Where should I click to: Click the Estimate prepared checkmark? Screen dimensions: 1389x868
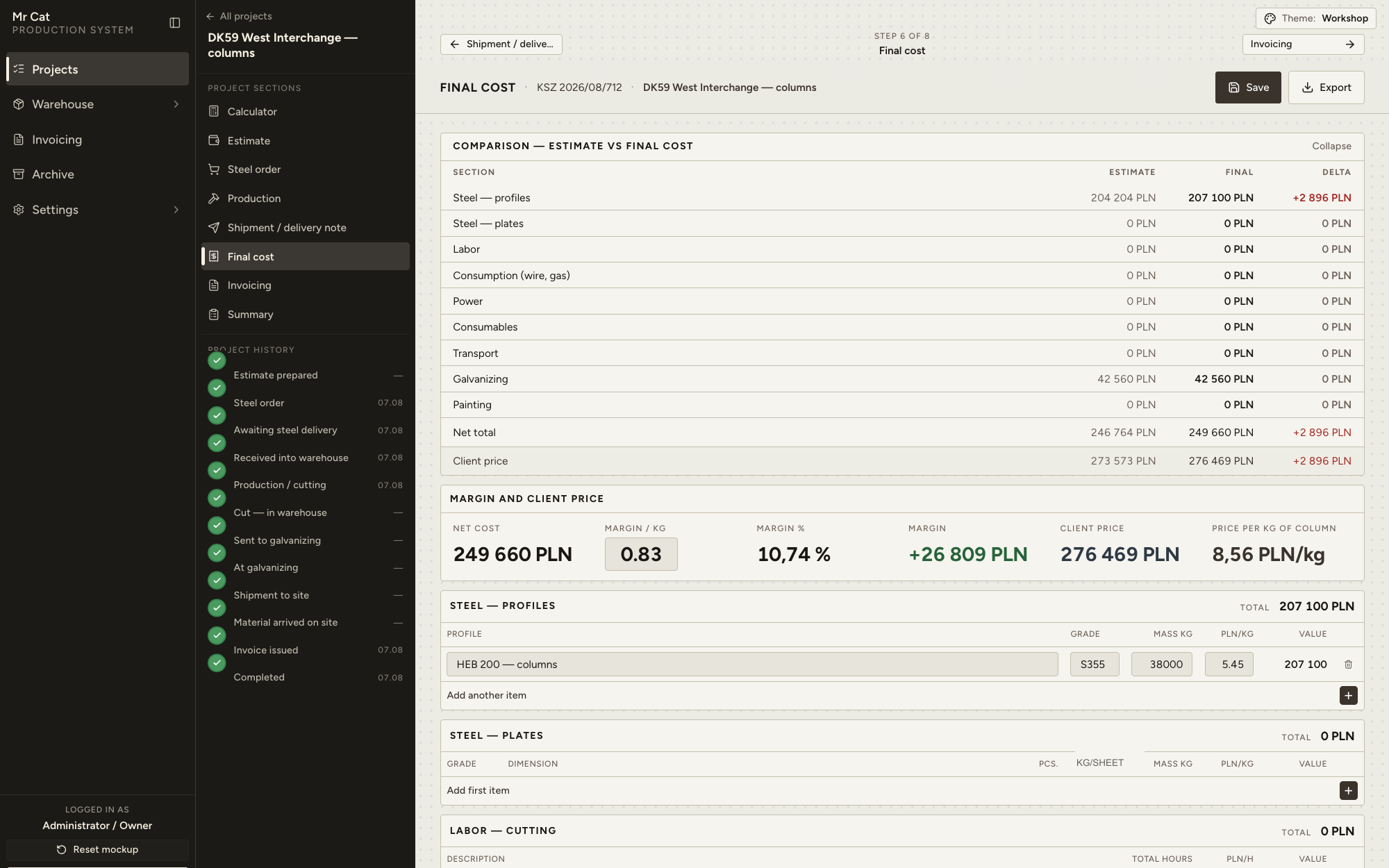pyautogui.click(x=217, y=360)
